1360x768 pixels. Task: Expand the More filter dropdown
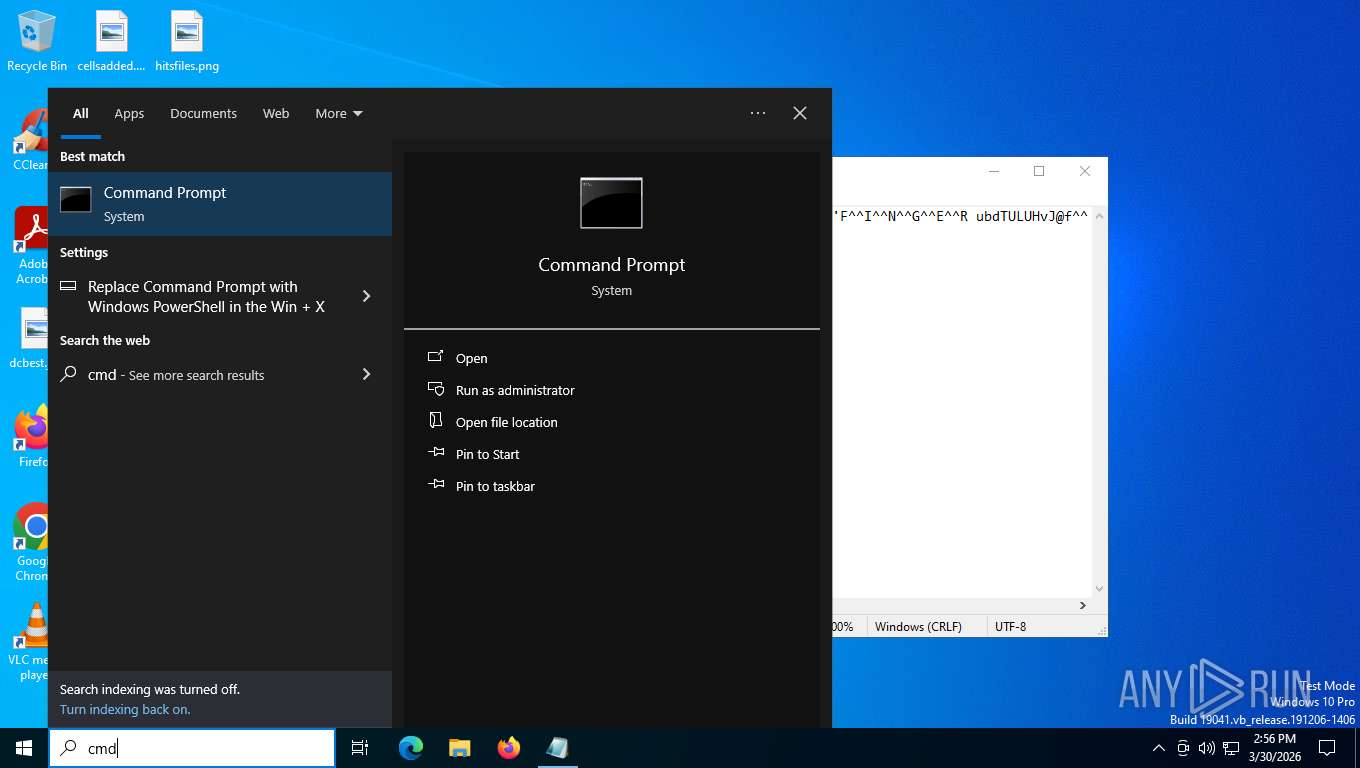click(339, 114)
